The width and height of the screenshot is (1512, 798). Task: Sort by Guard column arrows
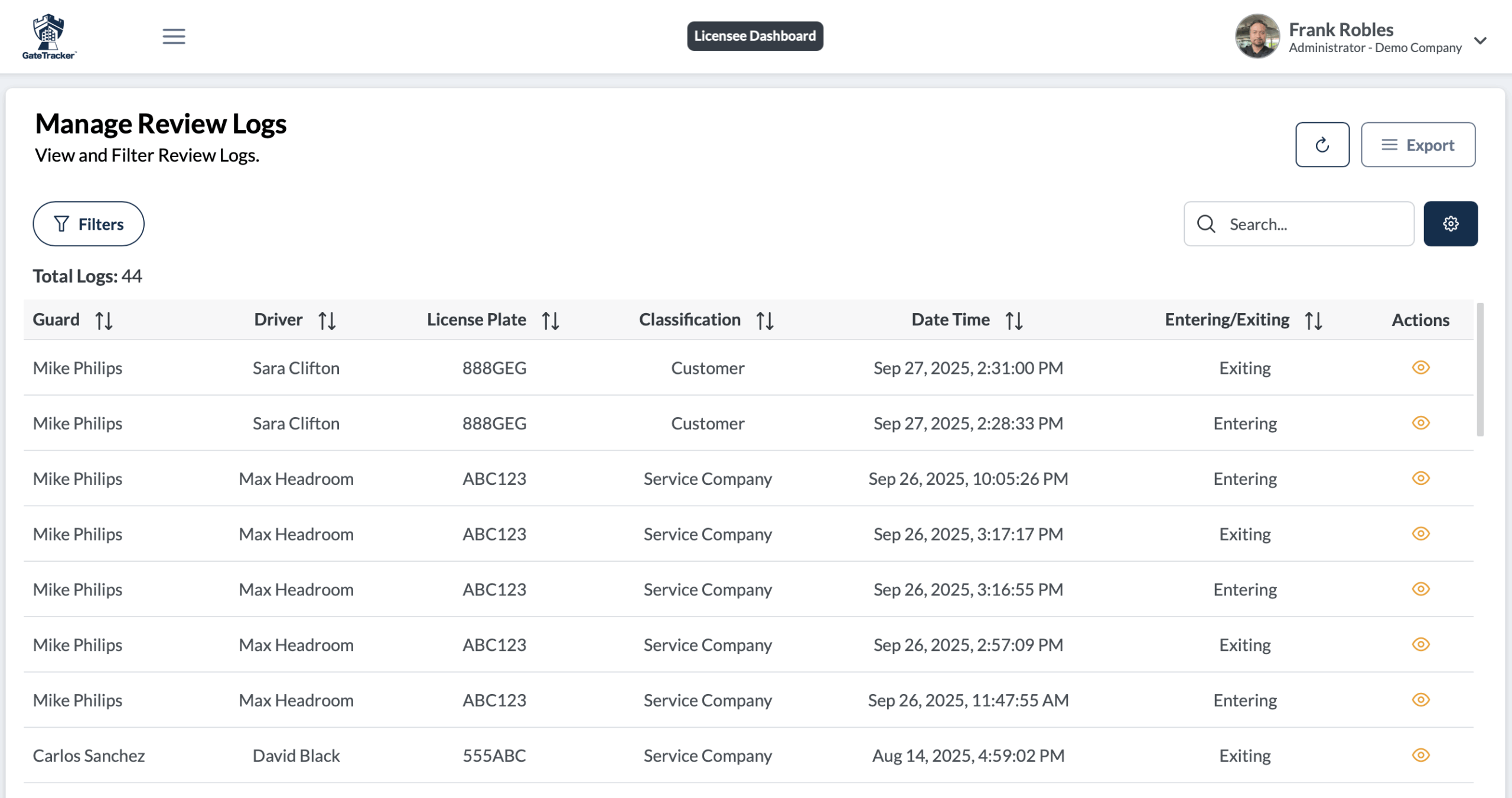104,321
